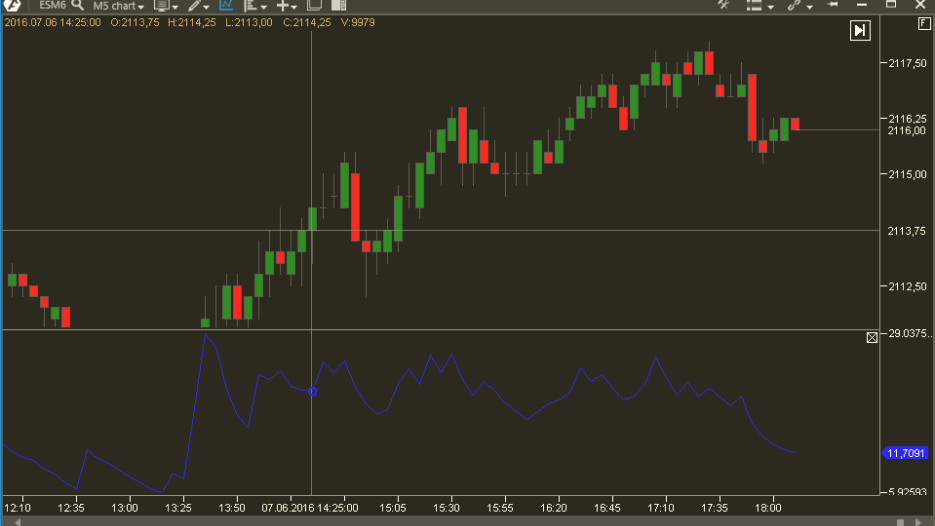This screenshot has width=935, height=526.
Task: Click the V:9979 volume value
Action: (358, 23)
